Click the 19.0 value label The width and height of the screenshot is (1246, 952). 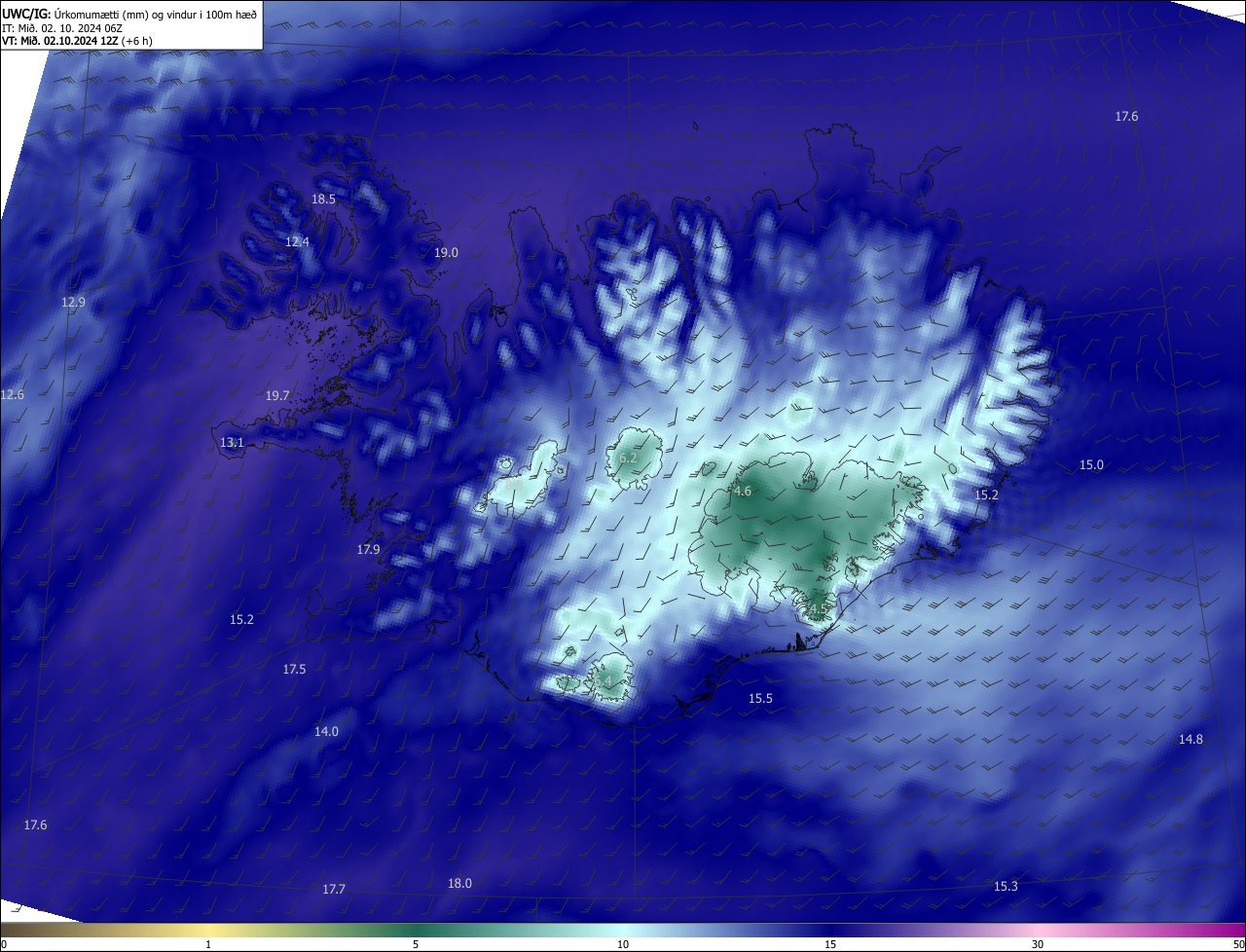[x=446, y=252]
